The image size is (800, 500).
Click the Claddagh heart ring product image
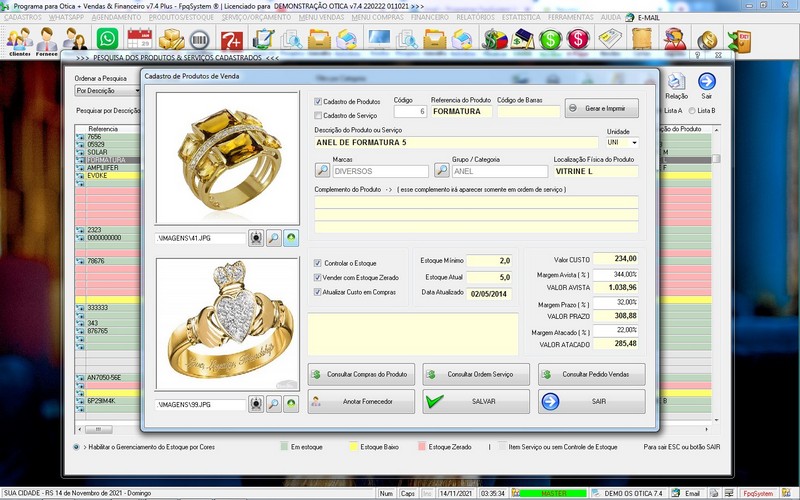(228, 324)
